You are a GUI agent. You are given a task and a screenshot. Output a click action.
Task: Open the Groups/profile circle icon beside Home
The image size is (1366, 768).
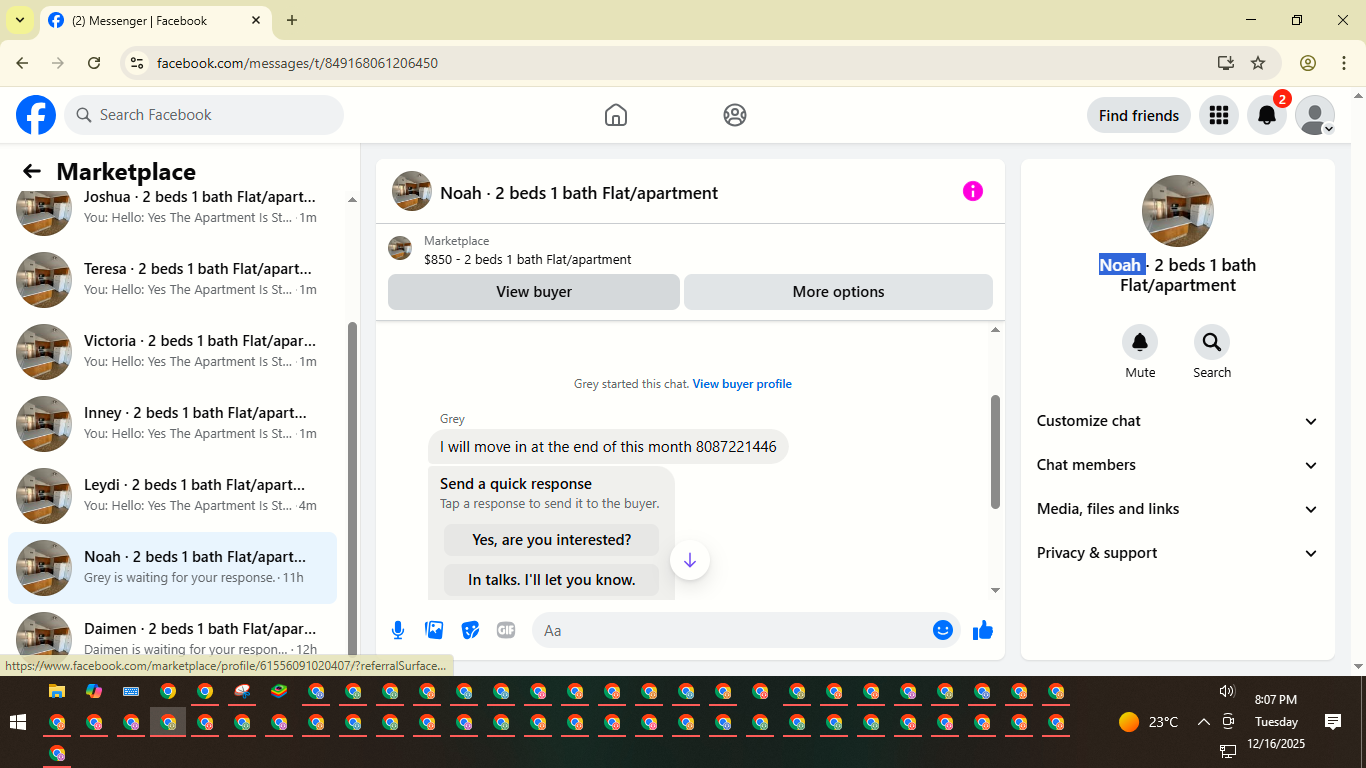tap(735, 115)
